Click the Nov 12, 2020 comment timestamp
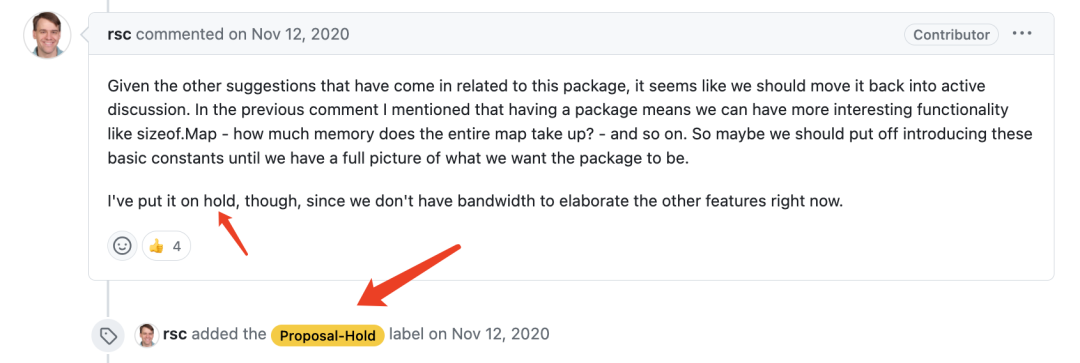Image resolution: width=1080 pixels, height=363 pixels. (300, 34)
